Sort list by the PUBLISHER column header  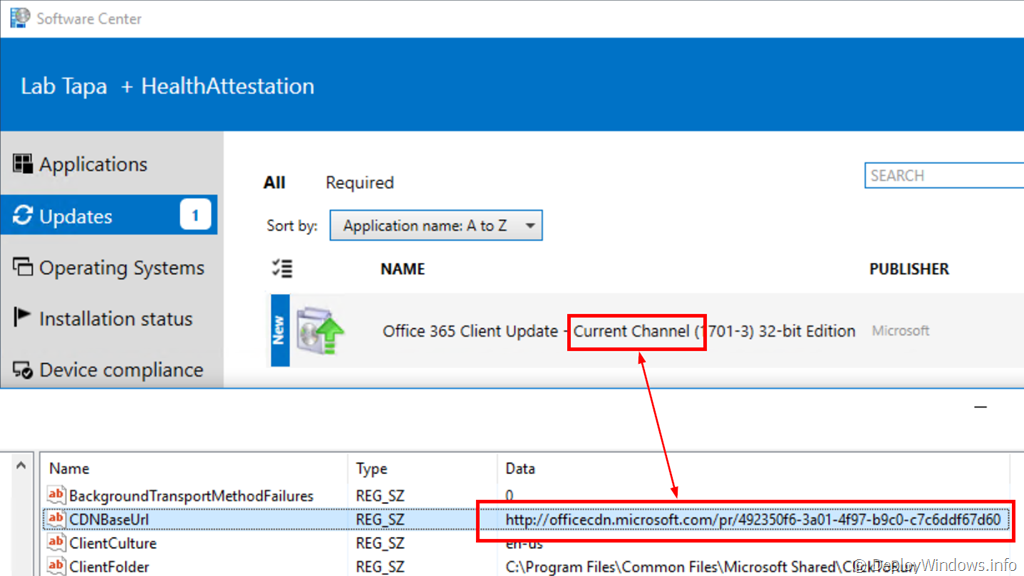point(909,269)
